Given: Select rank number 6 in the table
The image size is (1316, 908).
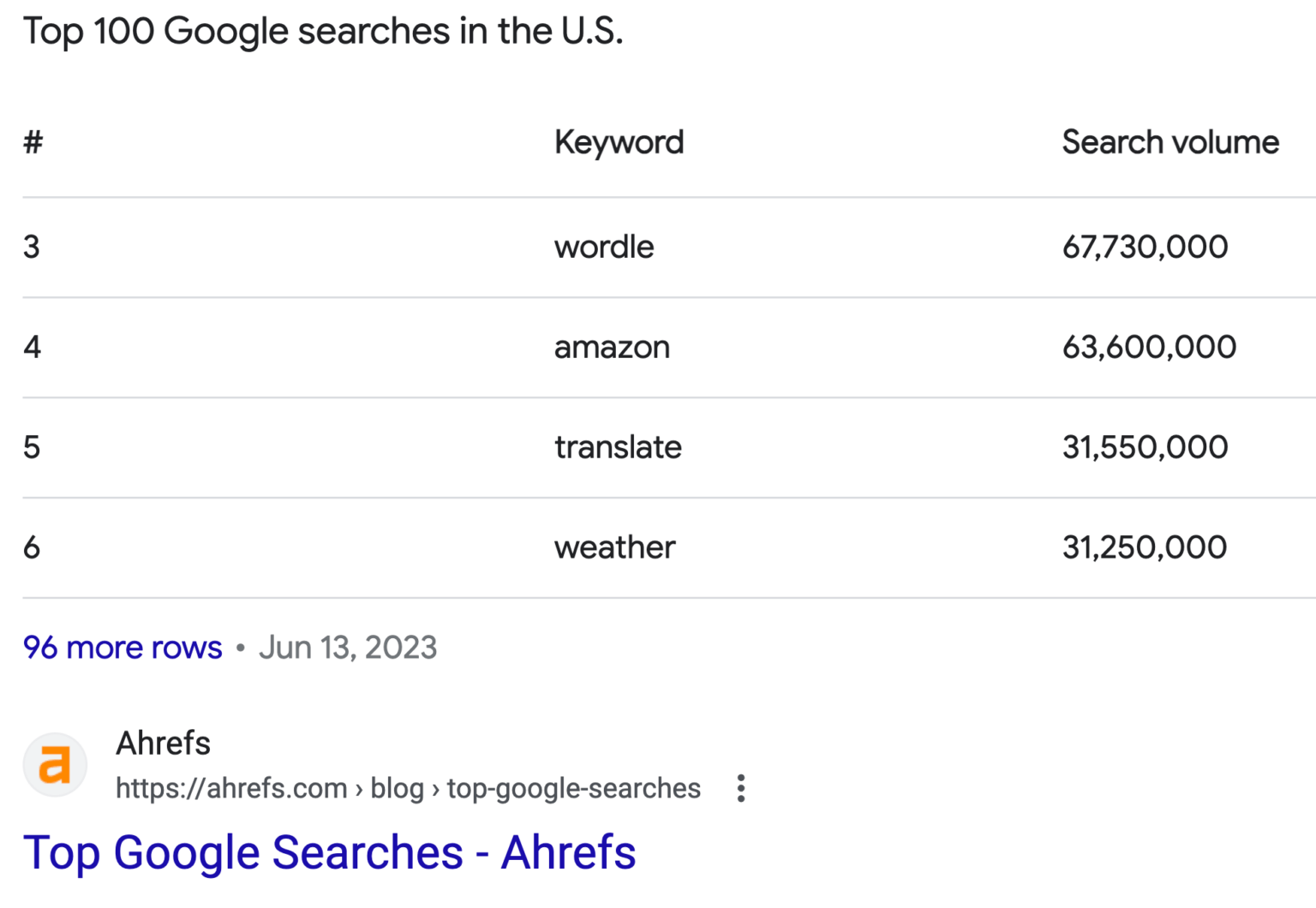Looking at the screenshot, I should [32, 547].
